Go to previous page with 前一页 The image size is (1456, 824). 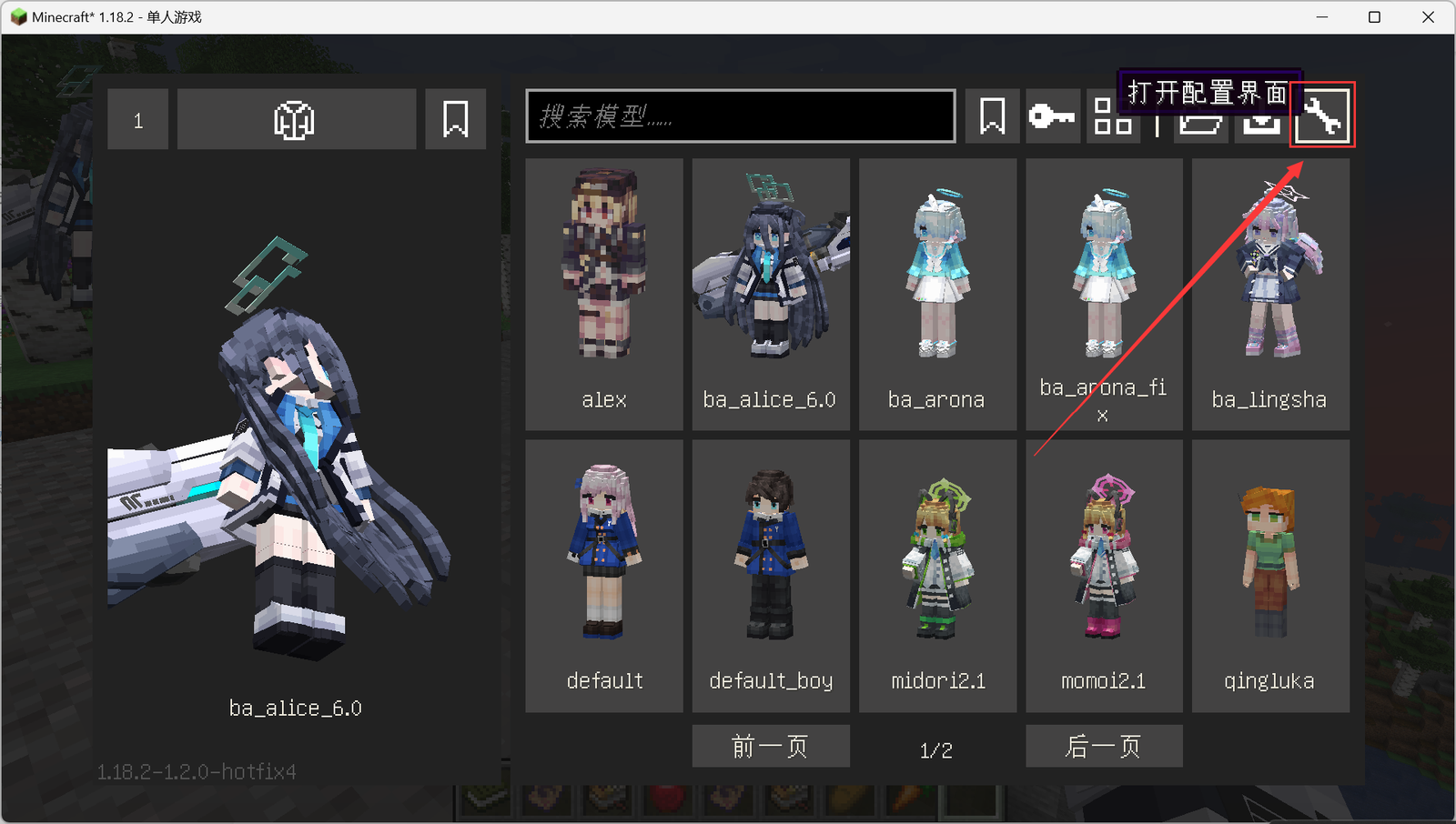[x=771, y=747]
